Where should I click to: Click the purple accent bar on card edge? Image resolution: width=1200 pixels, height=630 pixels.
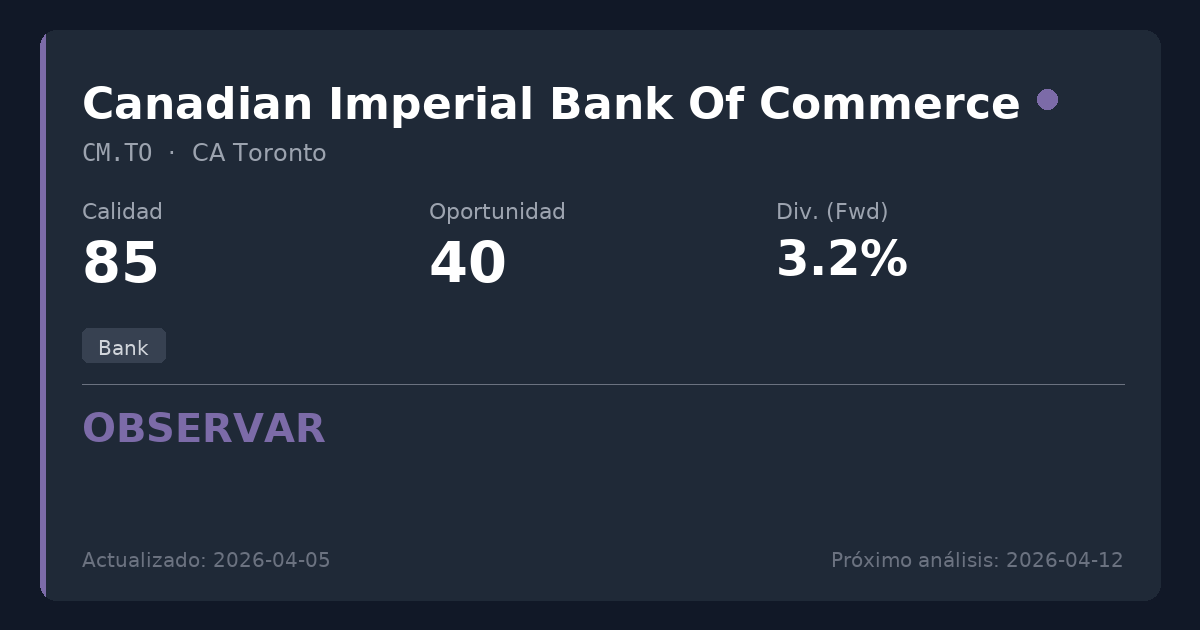[x=43, y=315]
